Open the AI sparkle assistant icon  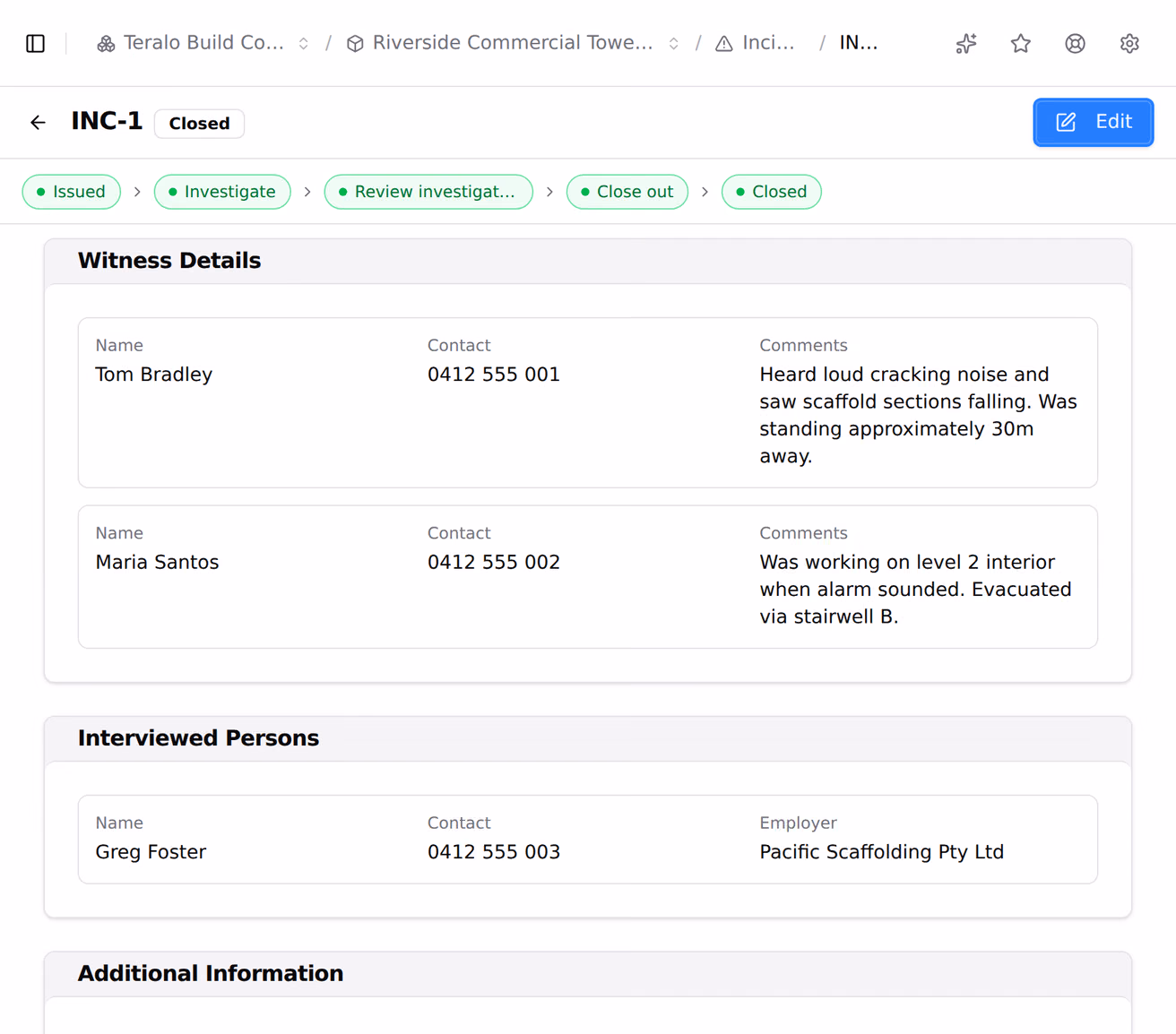coord(966,43)
